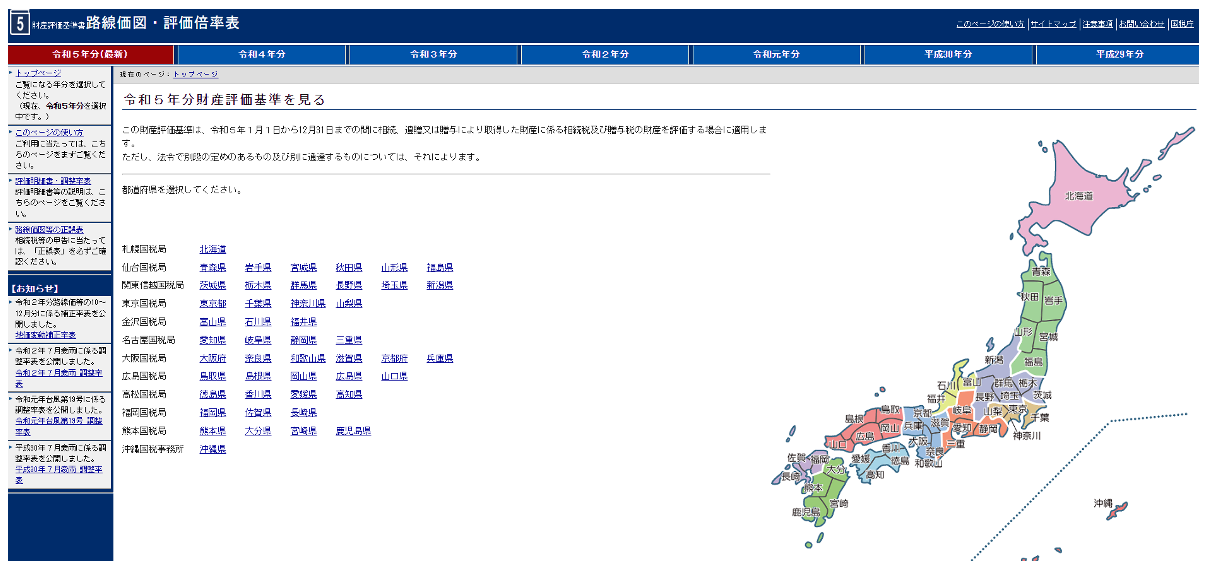Choose the 千葉県 link
The height and width of the screenshot is (570, 1208).
click(258, 304)
